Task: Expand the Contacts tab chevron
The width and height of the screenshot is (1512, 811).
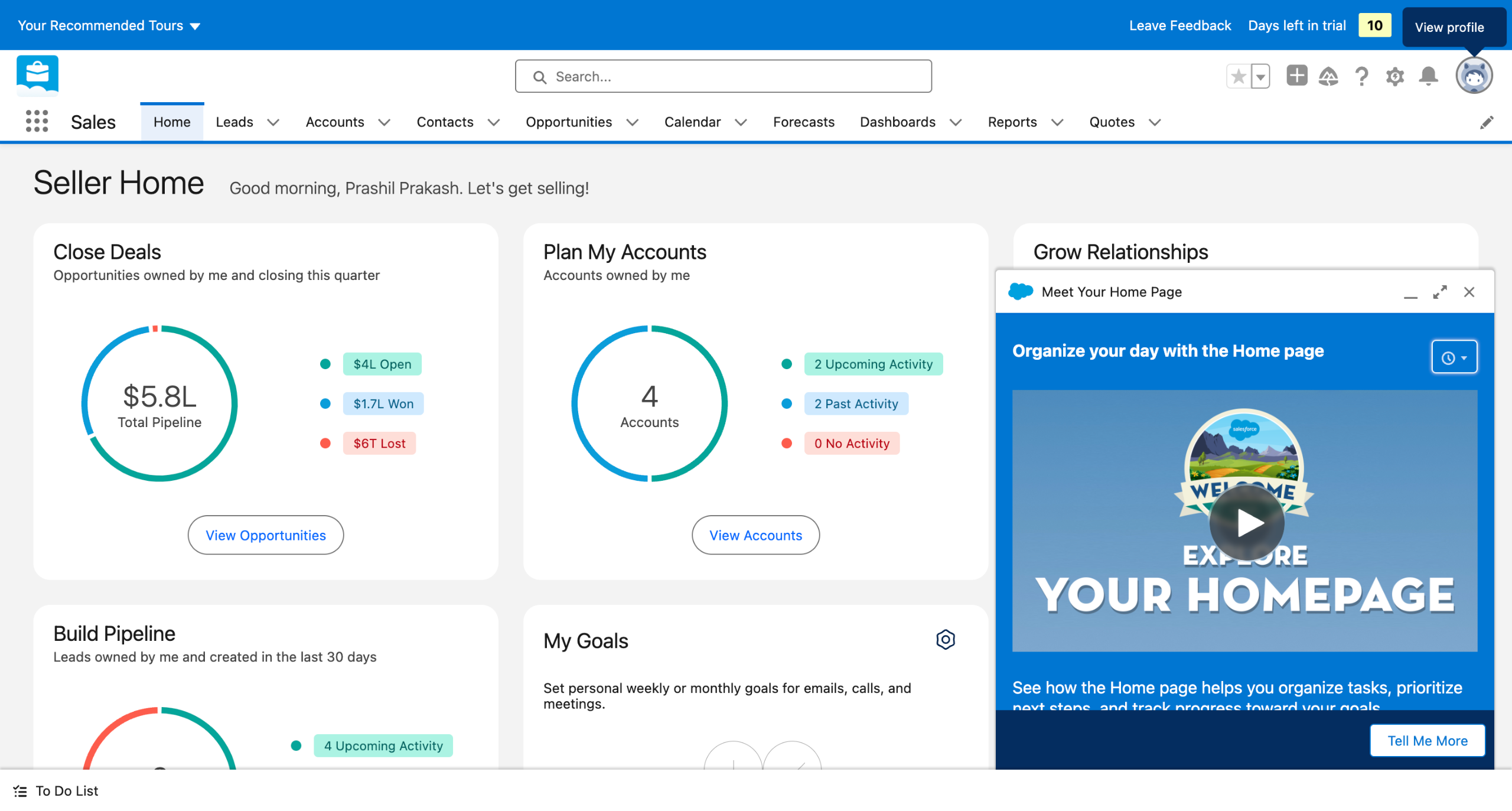Action: 494,122
